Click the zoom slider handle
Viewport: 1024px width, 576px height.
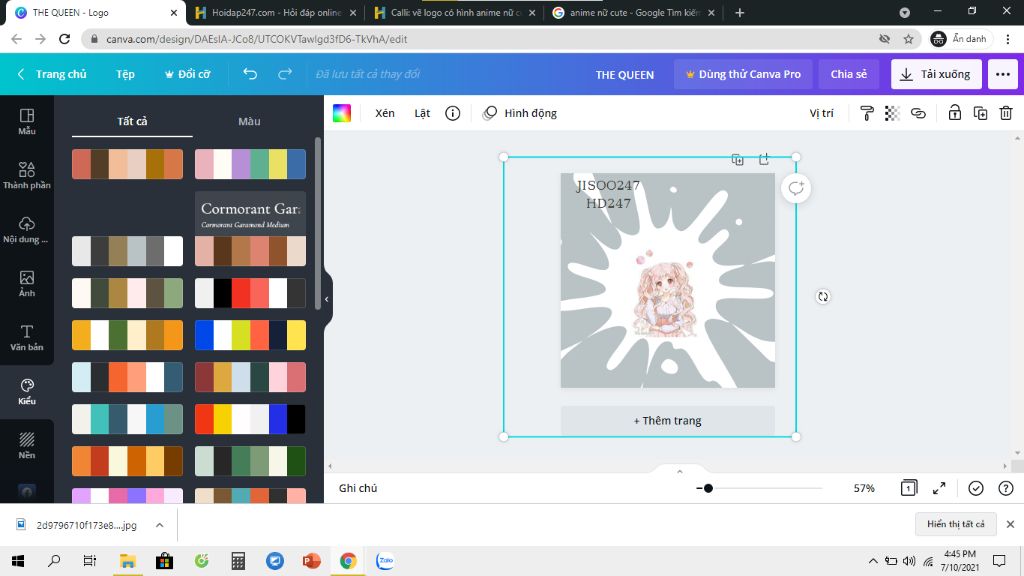708,488
